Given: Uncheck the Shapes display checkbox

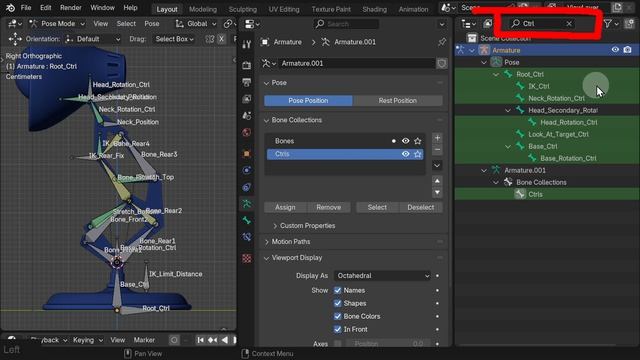Looking at the screenshot, I should pyautogui.click(x=338, y=303).
